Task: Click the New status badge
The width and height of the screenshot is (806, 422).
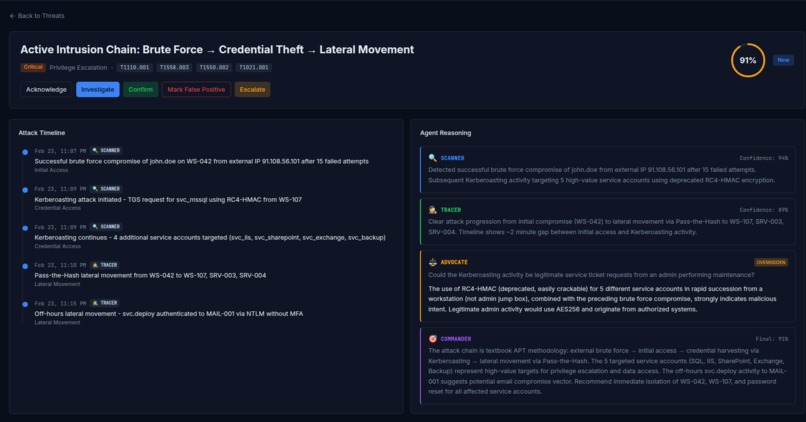Action: [x=783, y=60]
